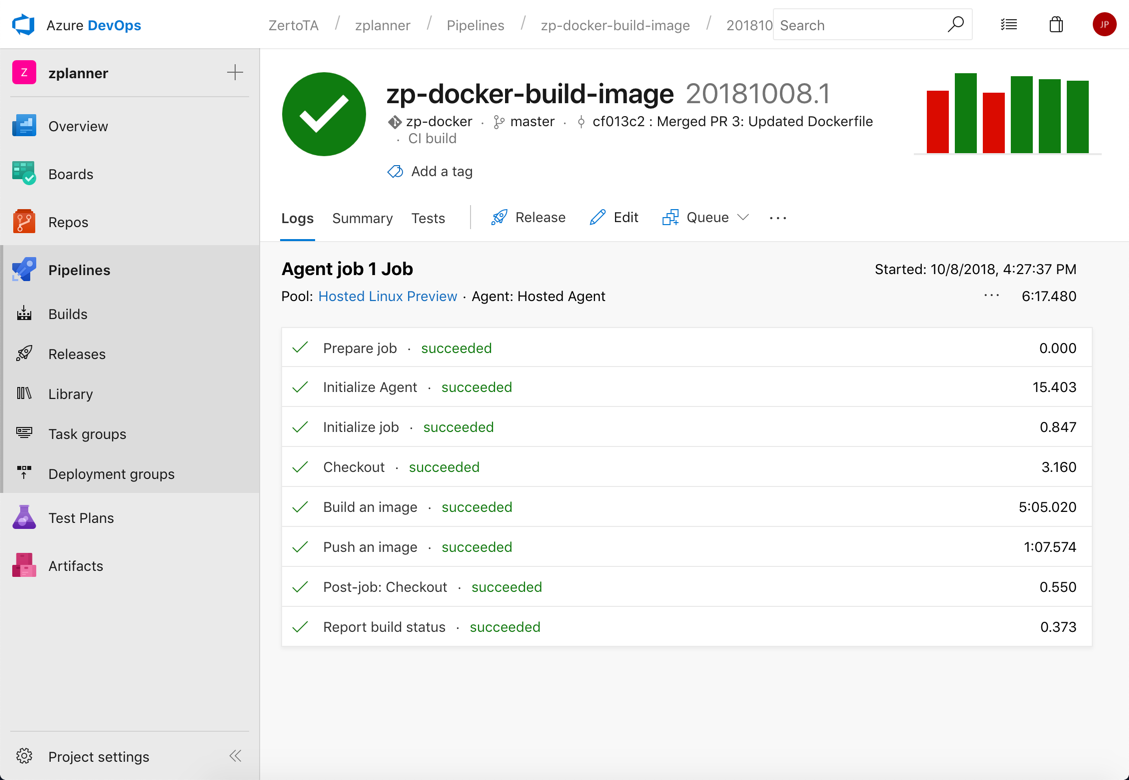
Task: Open the Initialize job log row
Action: tap(687, 427)
